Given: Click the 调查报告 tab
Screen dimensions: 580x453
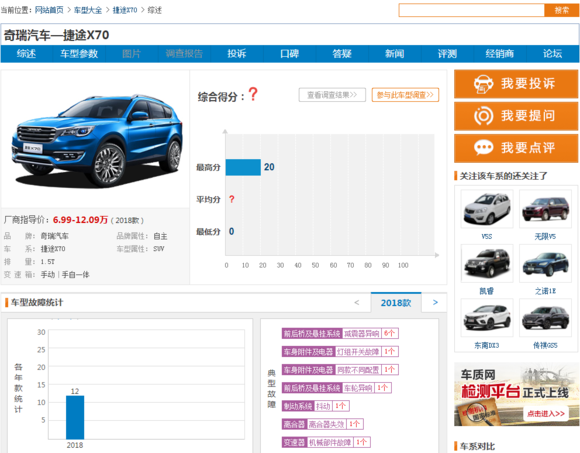Looking at the screenshot, I should (x=184, y=54).
